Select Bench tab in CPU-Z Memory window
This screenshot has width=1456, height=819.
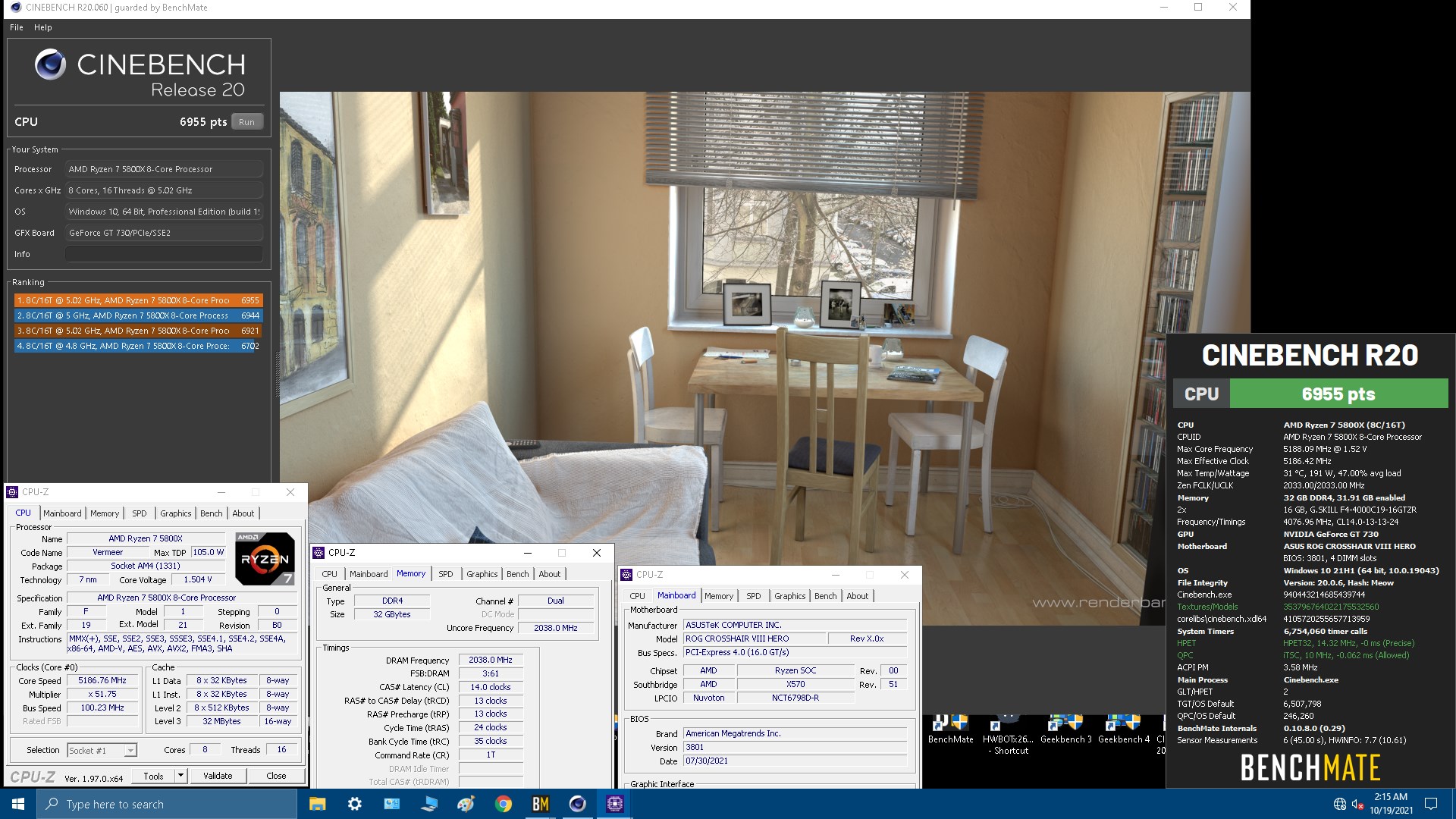[518, 574]
